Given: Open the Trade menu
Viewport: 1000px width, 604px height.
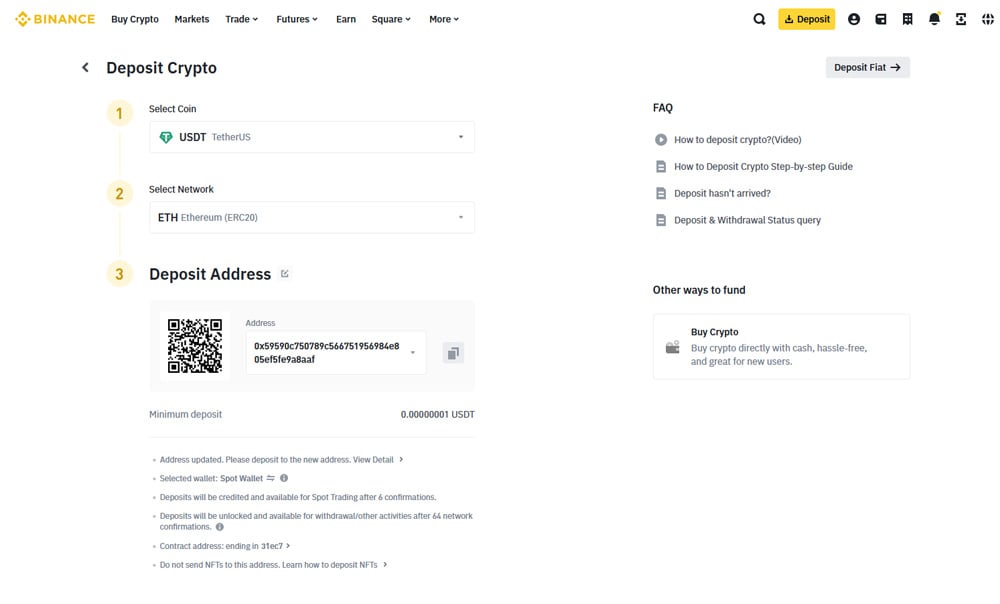Looking at the screenshot, I should click(241, 19).
